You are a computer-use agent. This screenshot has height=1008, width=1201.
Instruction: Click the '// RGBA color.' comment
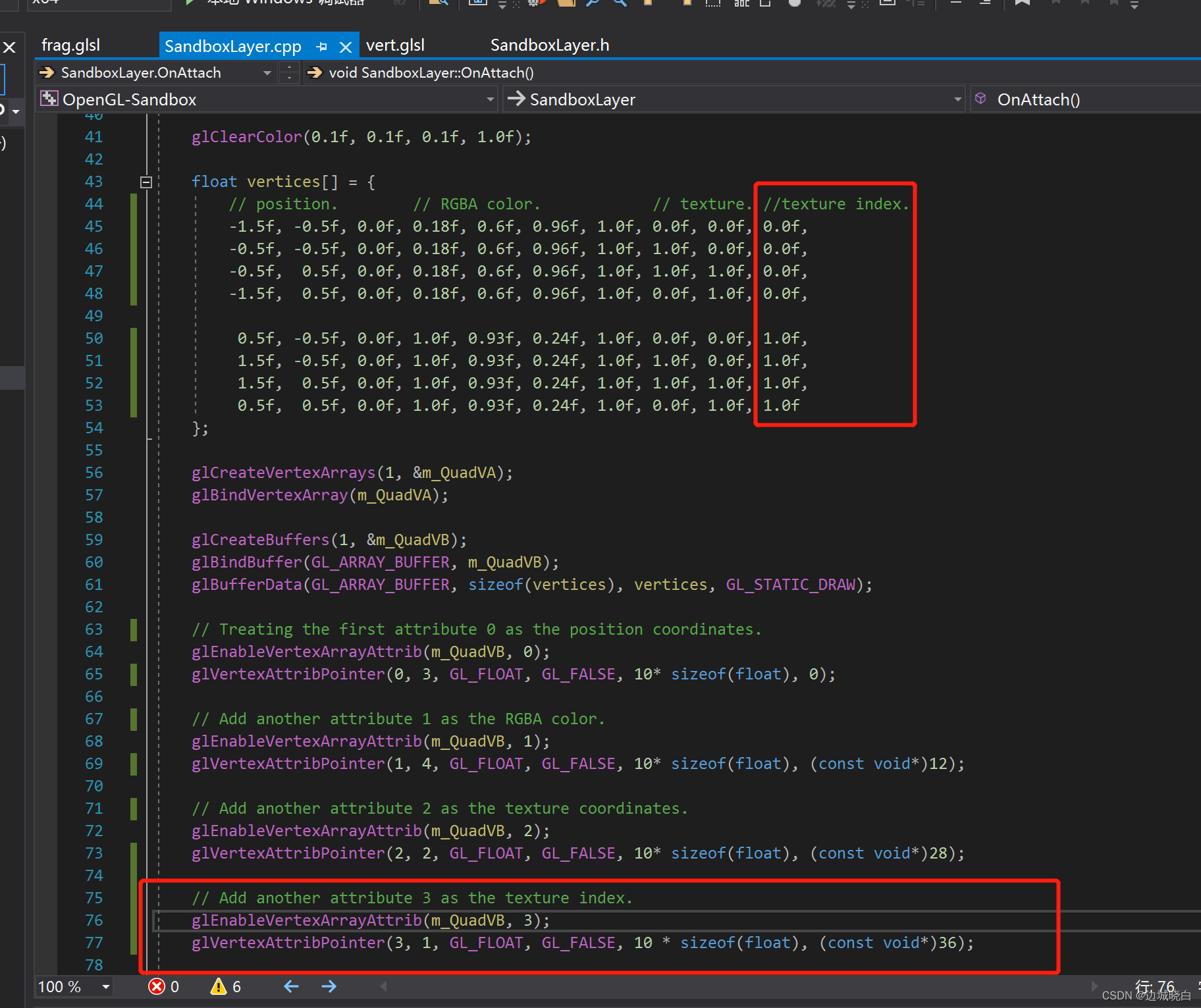[477, 204]
